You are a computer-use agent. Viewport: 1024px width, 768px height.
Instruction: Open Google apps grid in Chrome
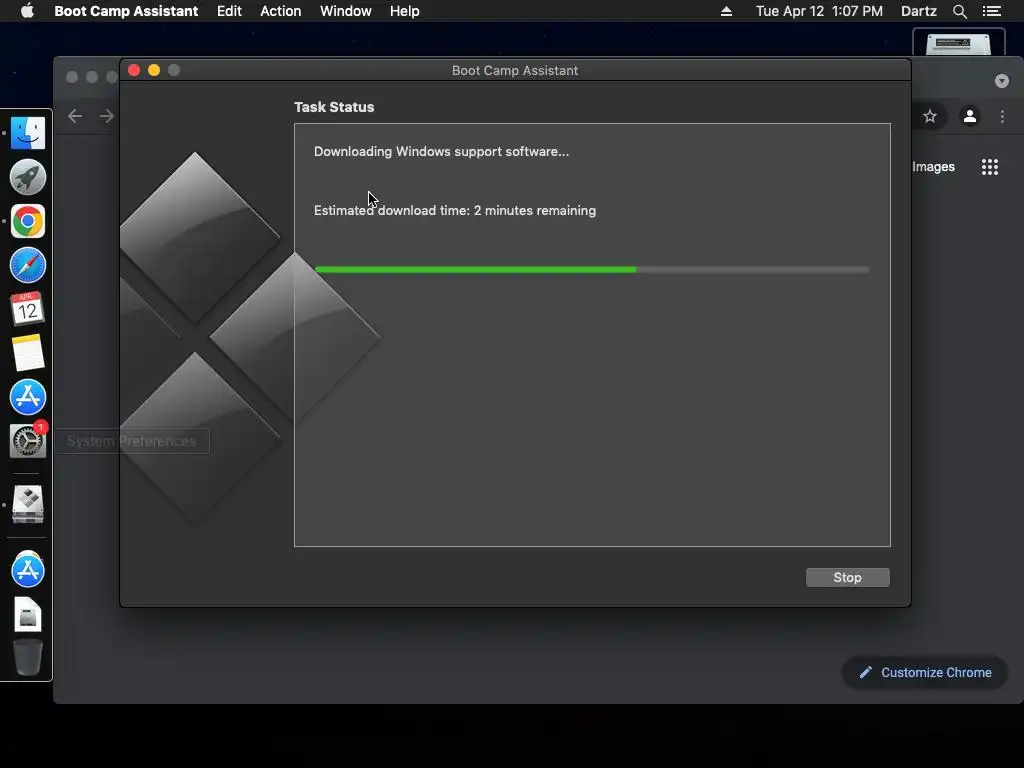pyautogui.click(x=989, y=167)
